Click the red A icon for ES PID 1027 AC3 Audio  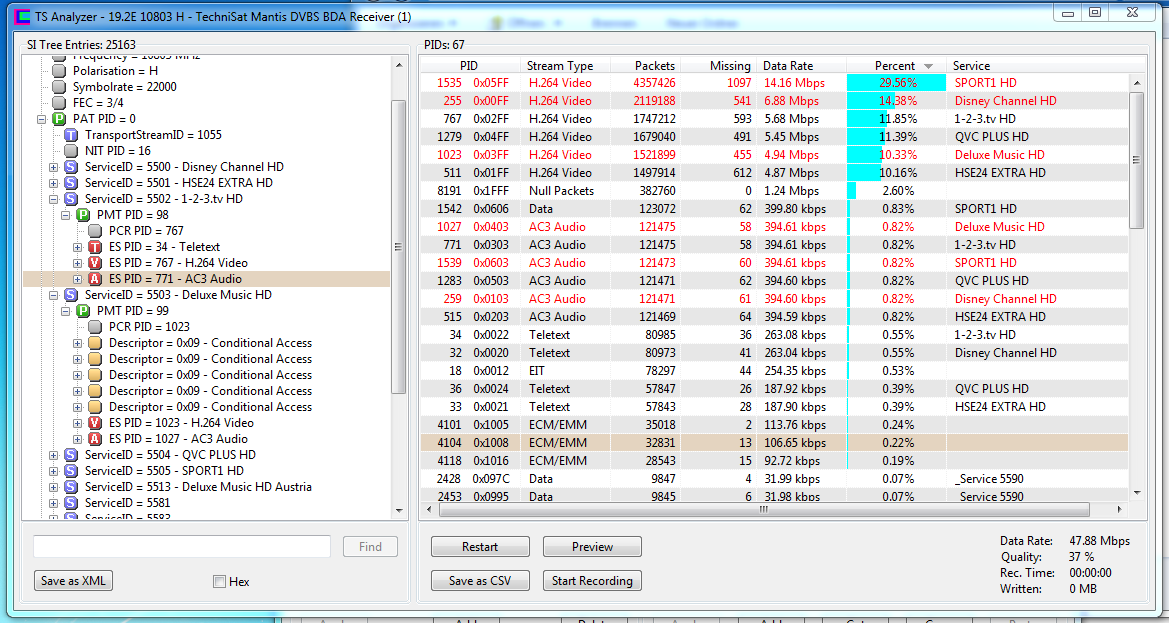(95, 439)
